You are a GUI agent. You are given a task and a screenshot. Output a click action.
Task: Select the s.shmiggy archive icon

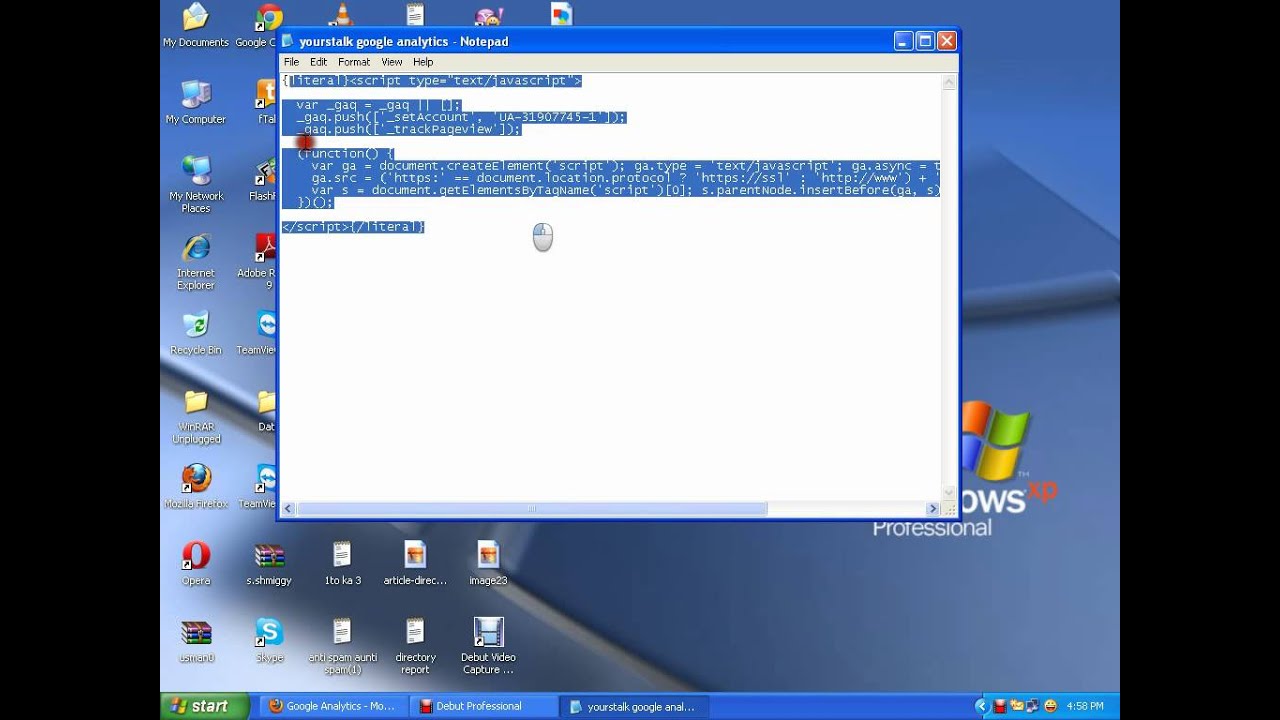(269, 564)
